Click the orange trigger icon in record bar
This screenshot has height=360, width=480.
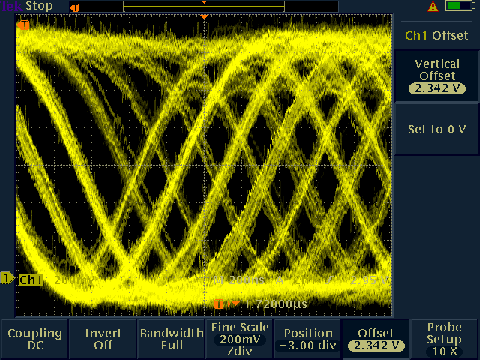[75, 8]
